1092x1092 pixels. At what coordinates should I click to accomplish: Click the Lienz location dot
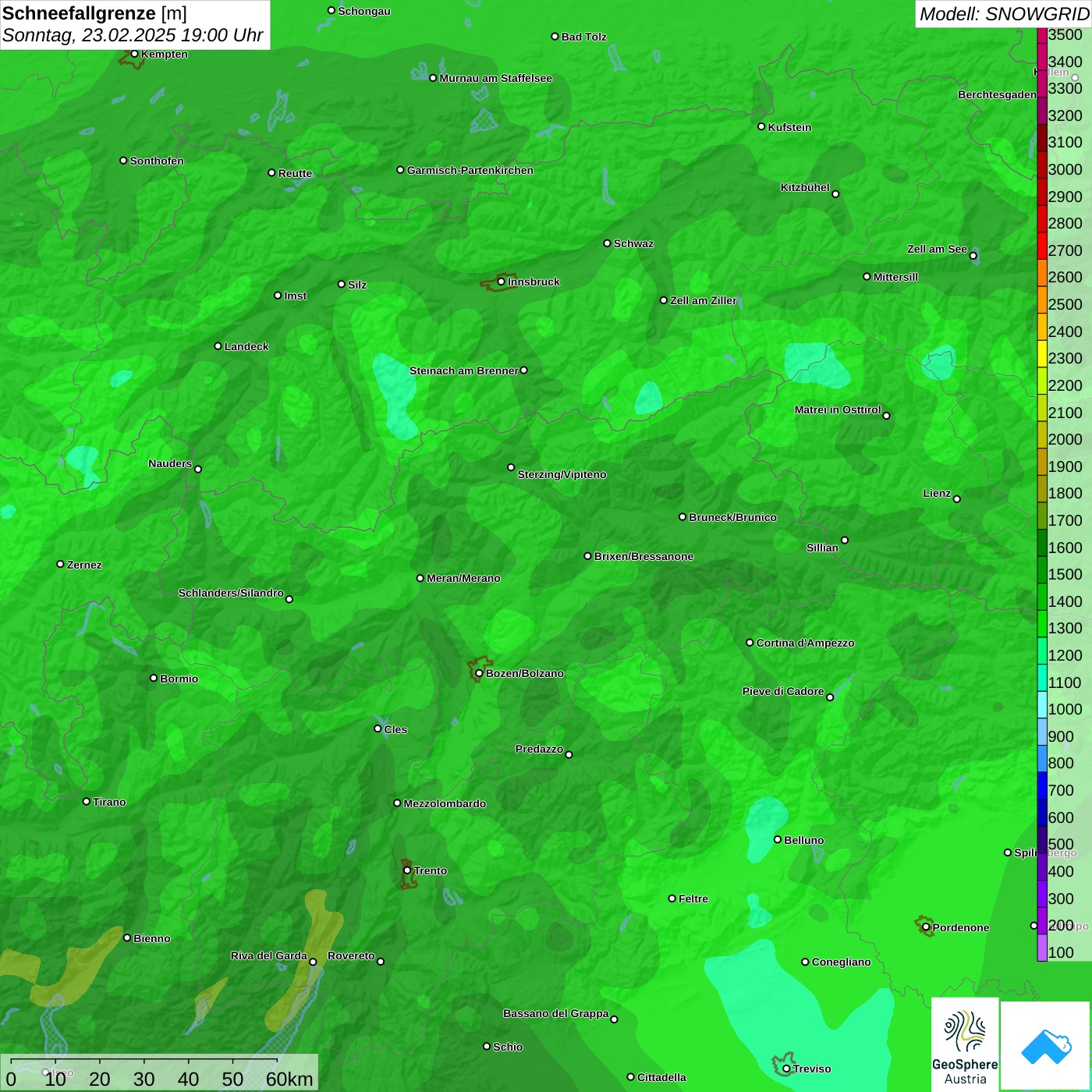tap(957, 499)
